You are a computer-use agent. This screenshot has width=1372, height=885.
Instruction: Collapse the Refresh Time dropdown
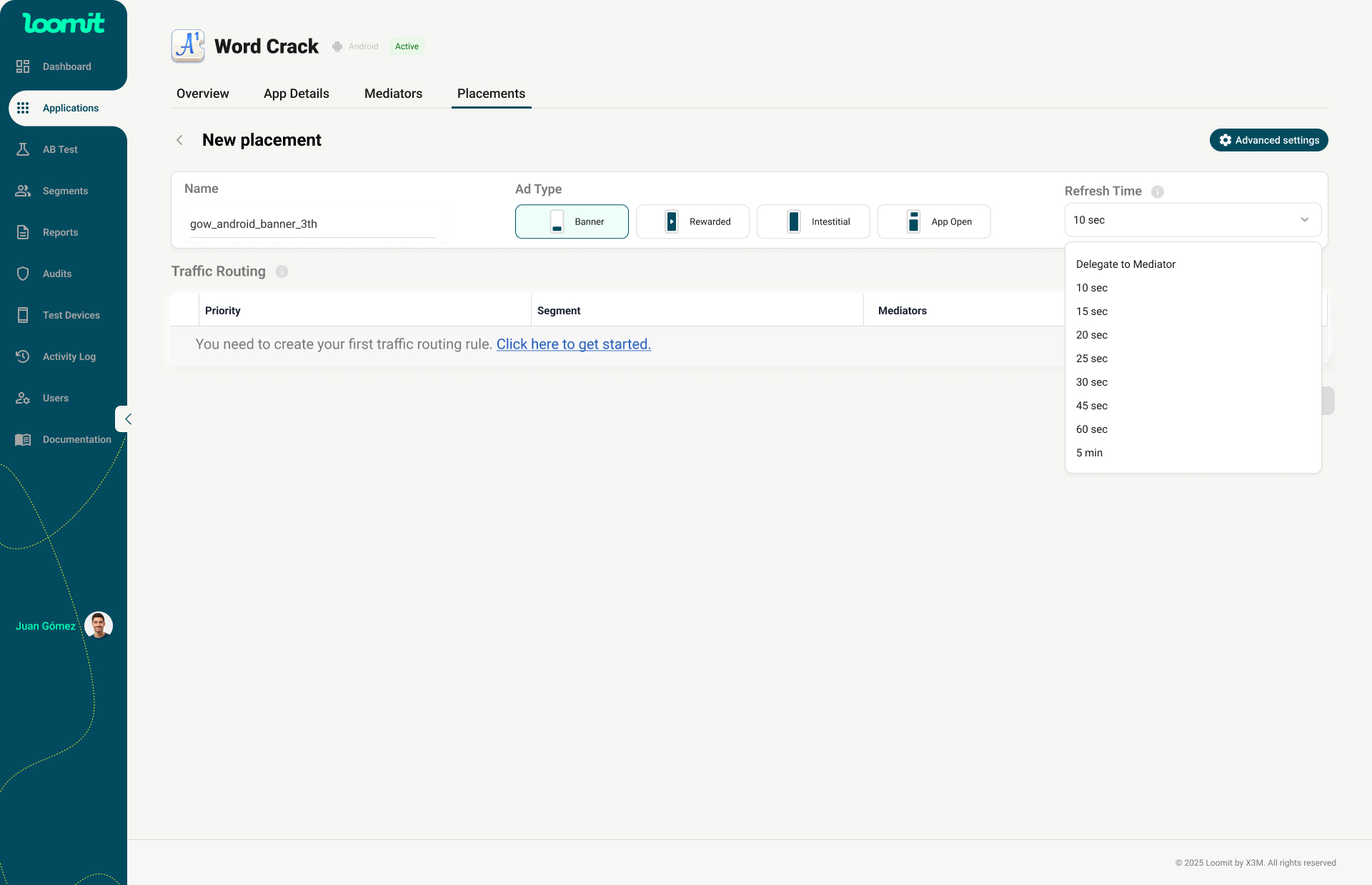[x=1304, y=220]
